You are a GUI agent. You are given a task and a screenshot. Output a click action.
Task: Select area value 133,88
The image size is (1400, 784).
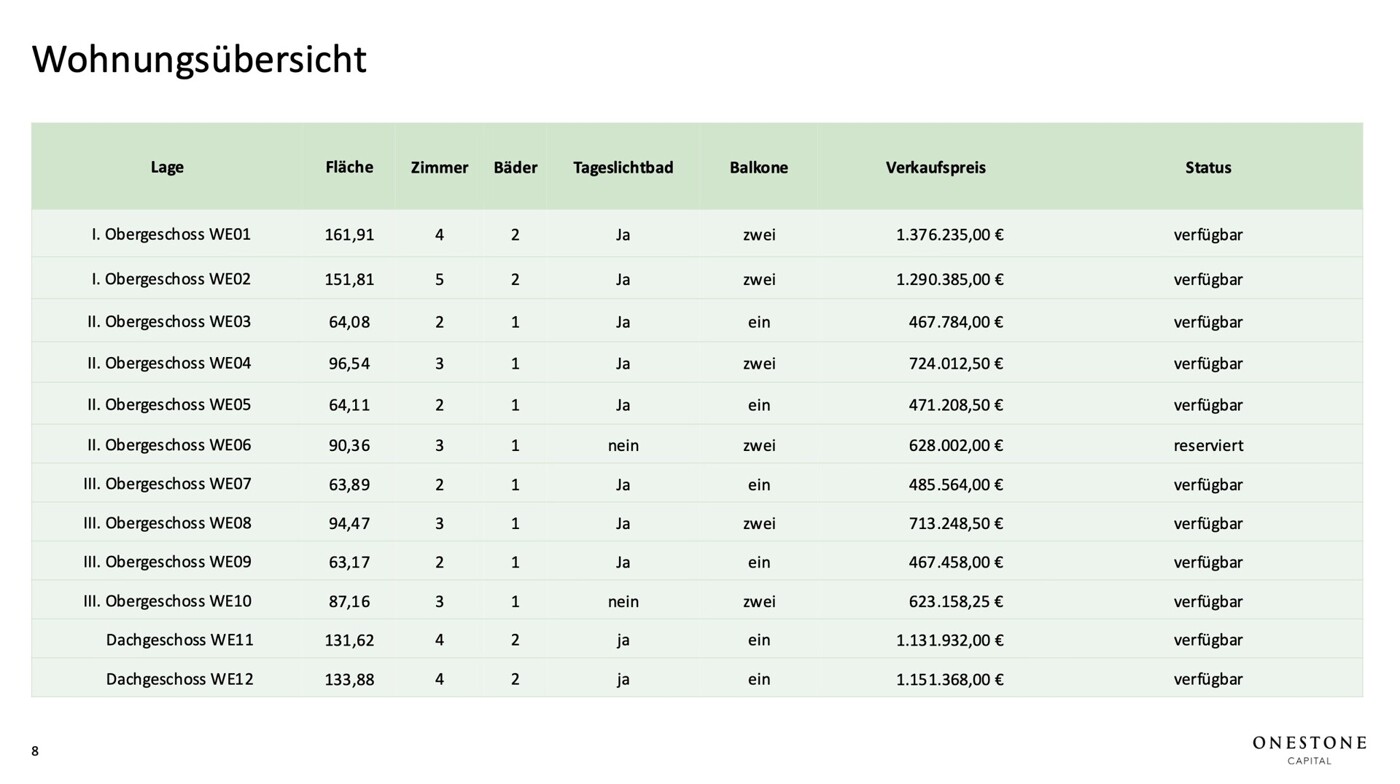[349, 679]
